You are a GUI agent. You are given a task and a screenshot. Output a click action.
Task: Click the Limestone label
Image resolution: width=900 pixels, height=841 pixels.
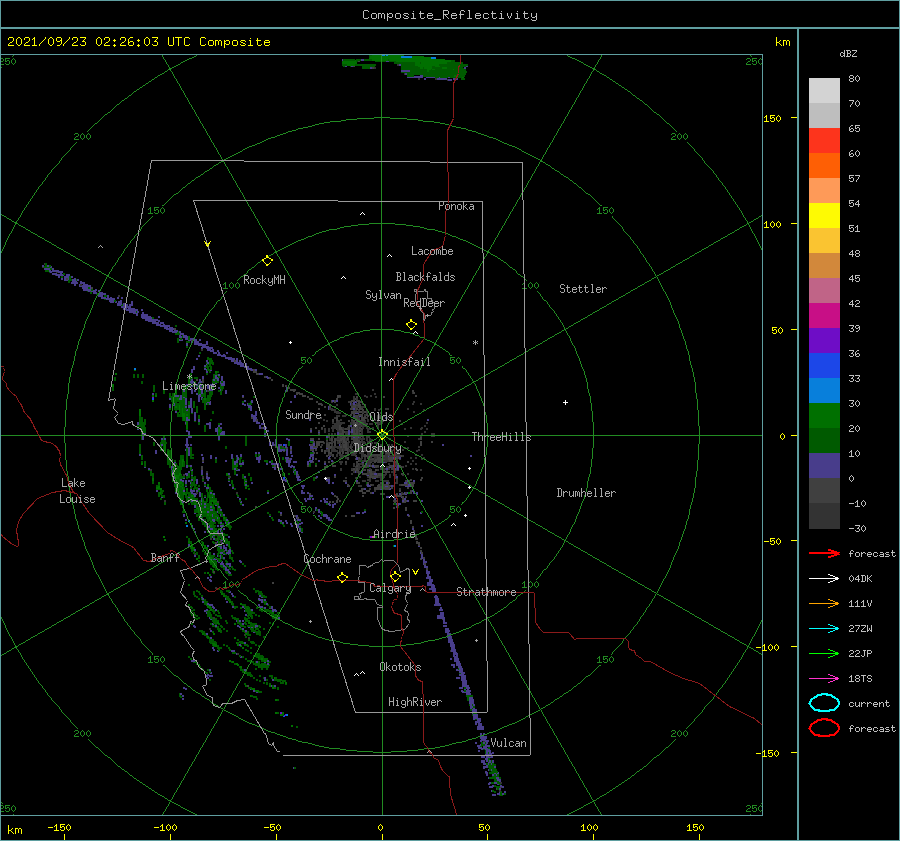tap(189, 386)
